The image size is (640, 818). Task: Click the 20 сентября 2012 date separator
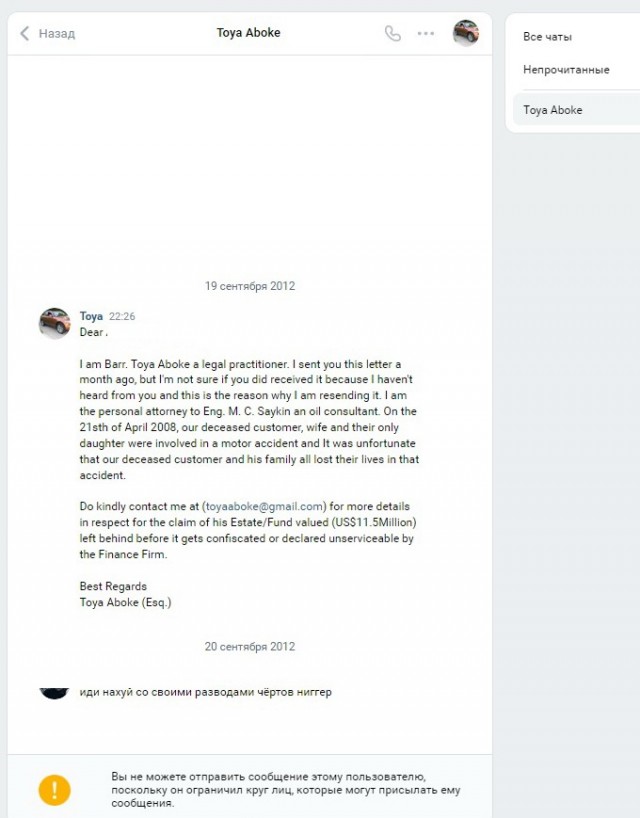pyautogui.click(x=250, y=646)
